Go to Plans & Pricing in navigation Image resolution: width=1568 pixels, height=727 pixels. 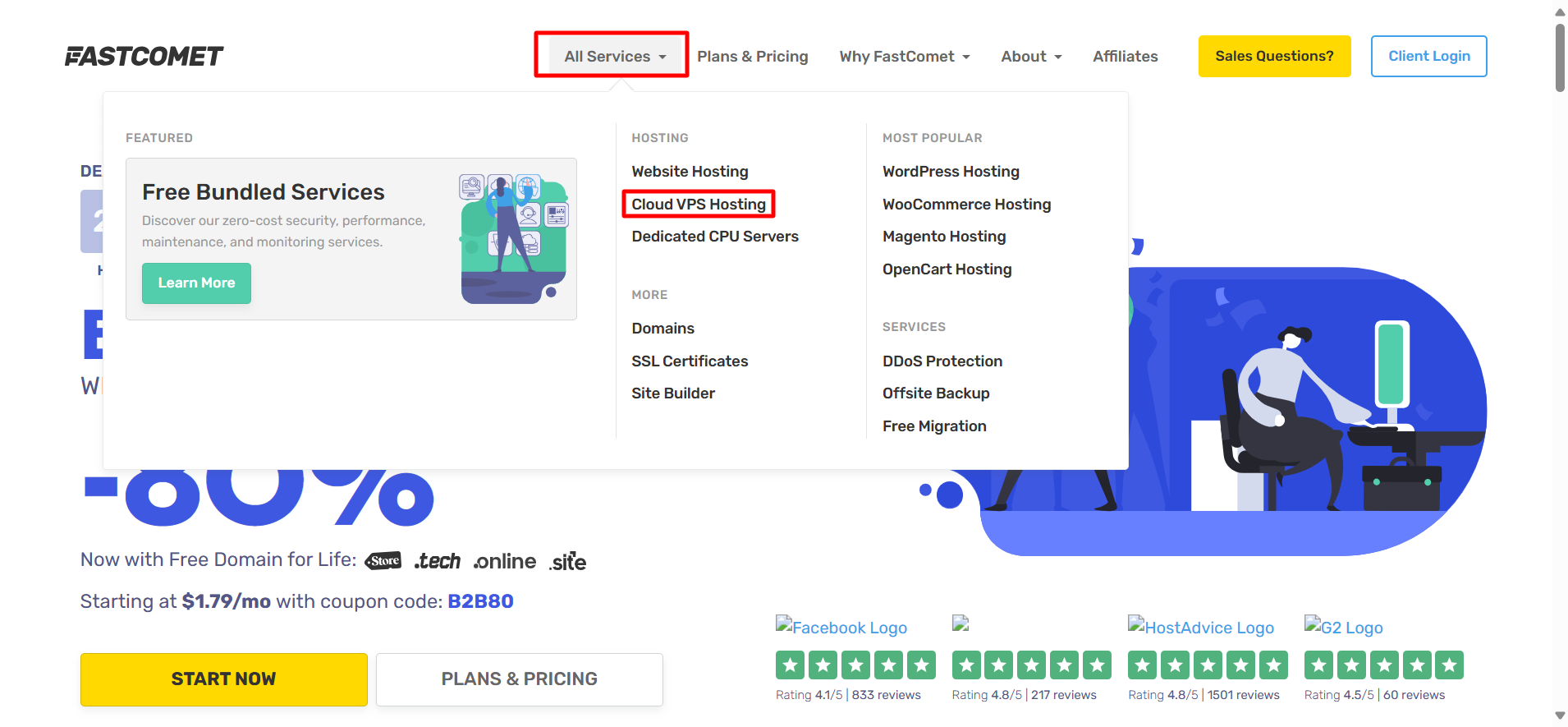click(753, 56)
